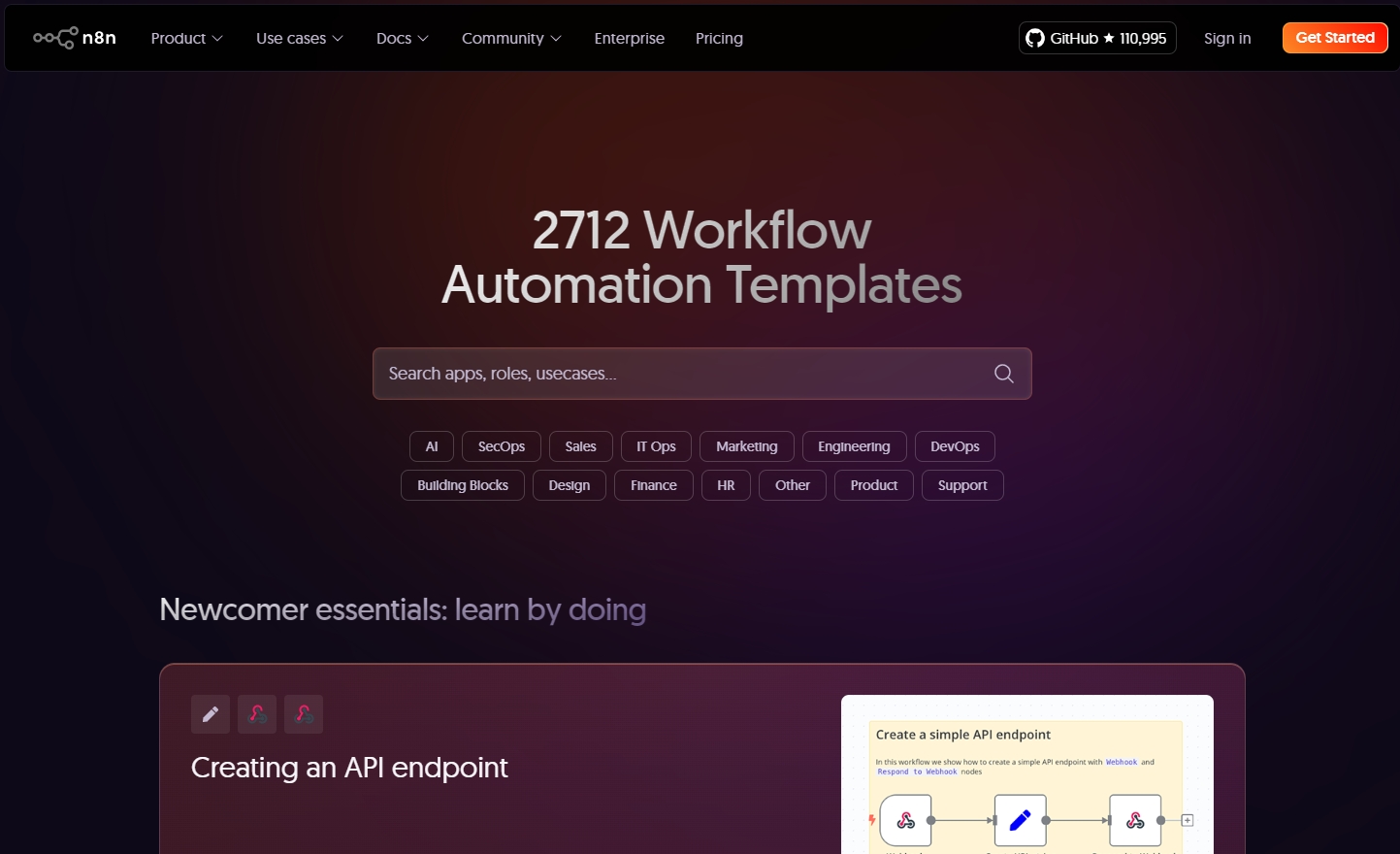Expand the Product menu chevron
This screenshot has width=1400, height=854.
point(217,39)
